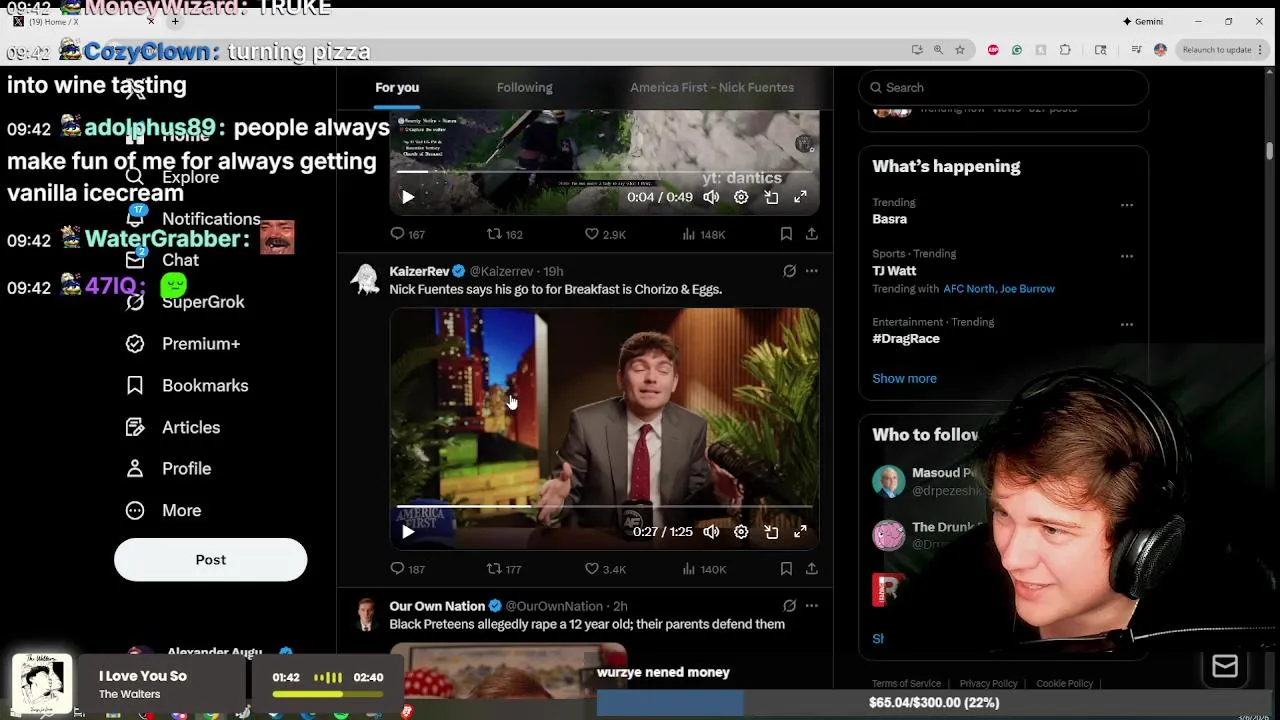This screenshot has height=720, width=1280.
Task: Reply to the post with 167 replies
Action: pyautogui.click(x=407, y=234)
